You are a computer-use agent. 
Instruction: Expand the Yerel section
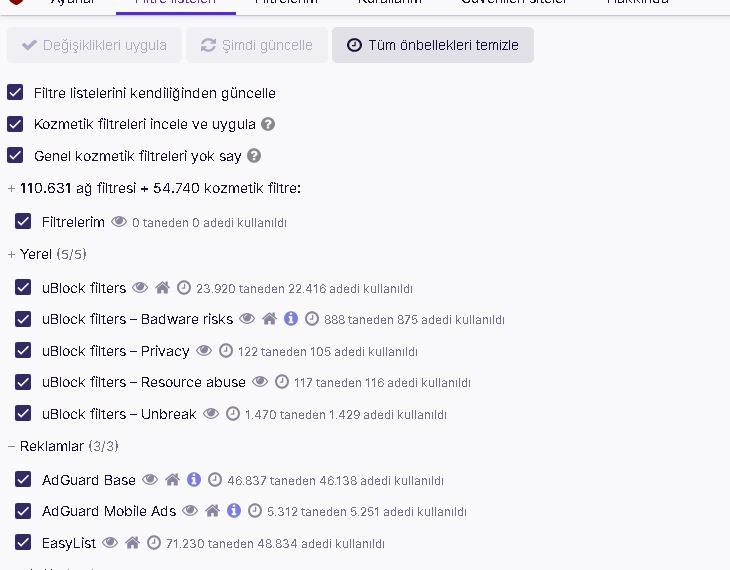(x=11, y=255)
